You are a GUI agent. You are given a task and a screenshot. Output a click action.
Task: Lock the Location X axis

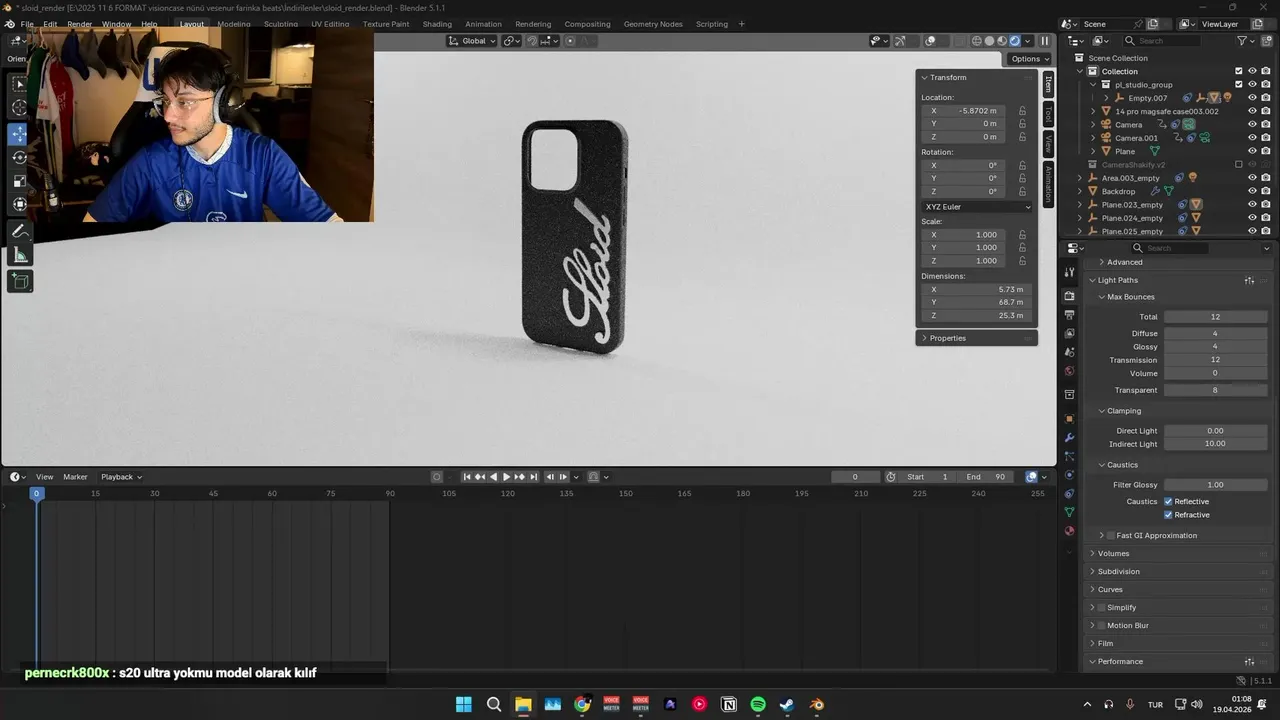[1022, 111]
